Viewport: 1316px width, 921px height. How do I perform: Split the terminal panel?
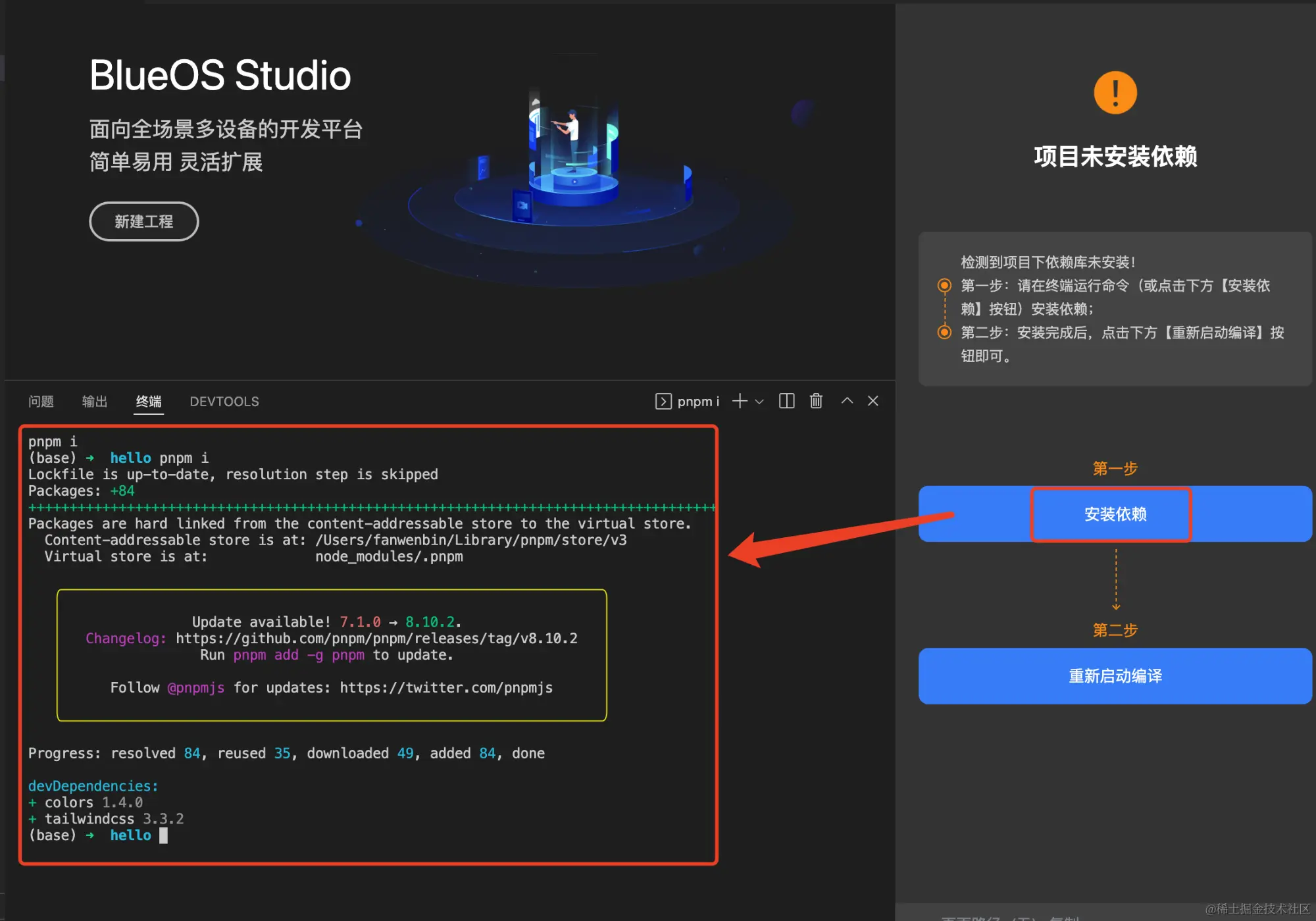pyautogui.click(x=786, y=401)
